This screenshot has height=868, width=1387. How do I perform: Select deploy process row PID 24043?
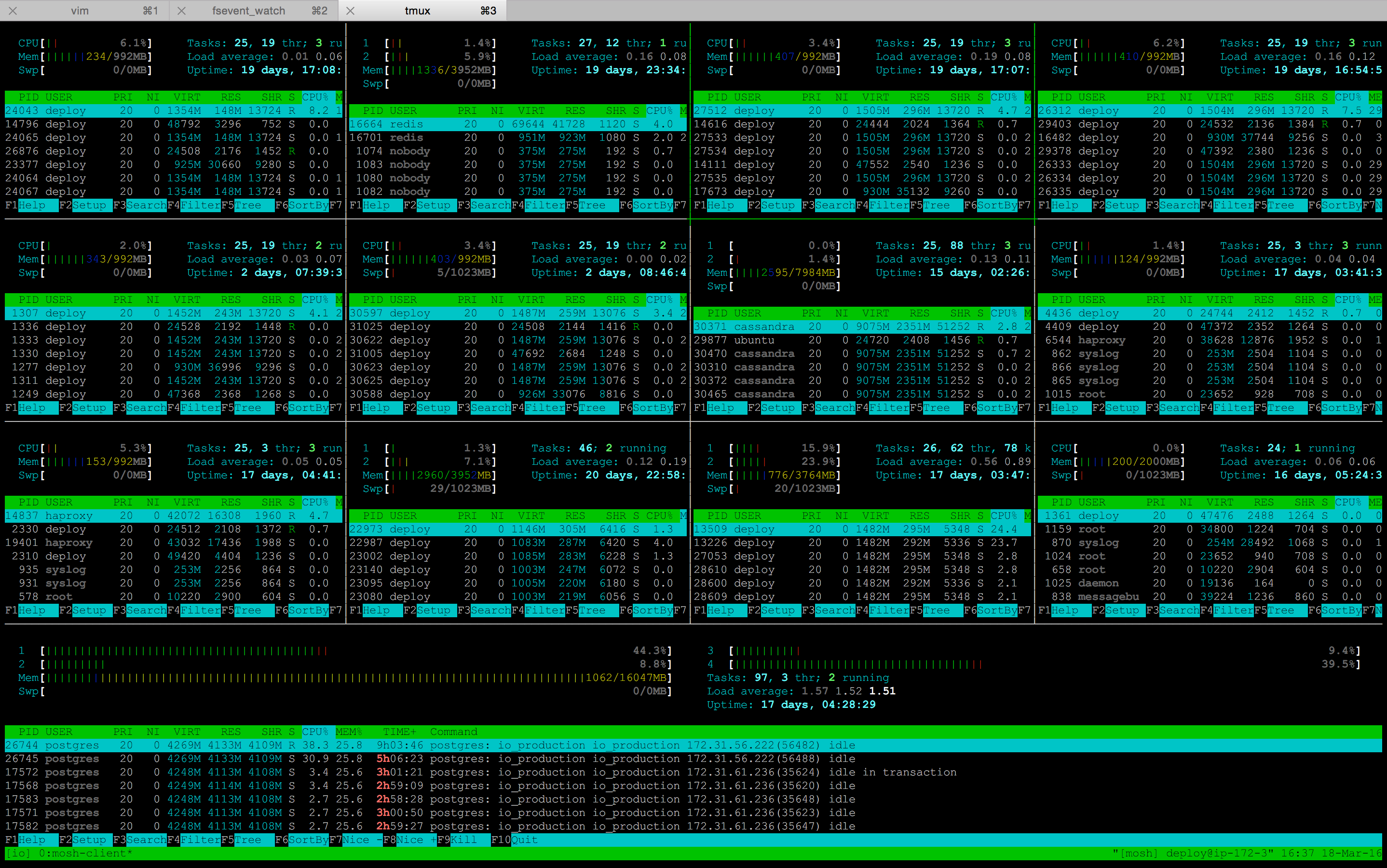174,110
